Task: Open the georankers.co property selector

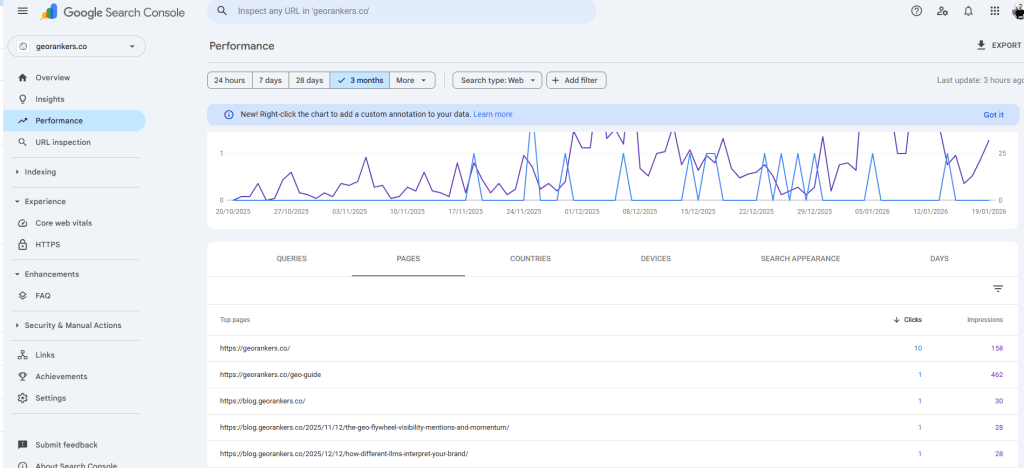Action: click(x=77, y=46)
